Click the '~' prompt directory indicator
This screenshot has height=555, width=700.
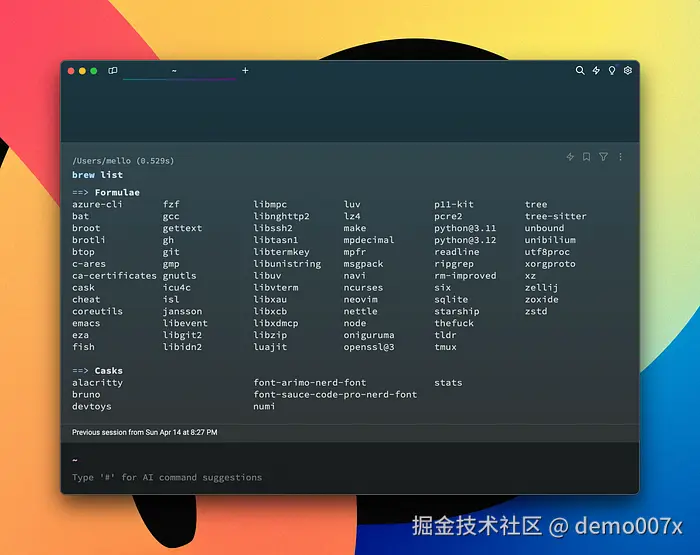75,460
